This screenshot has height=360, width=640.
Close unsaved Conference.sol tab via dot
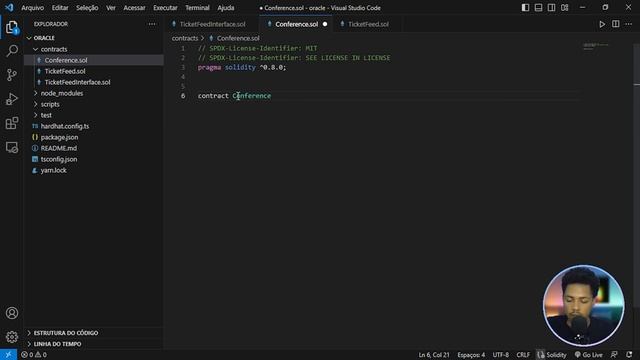tap(325, 24)
